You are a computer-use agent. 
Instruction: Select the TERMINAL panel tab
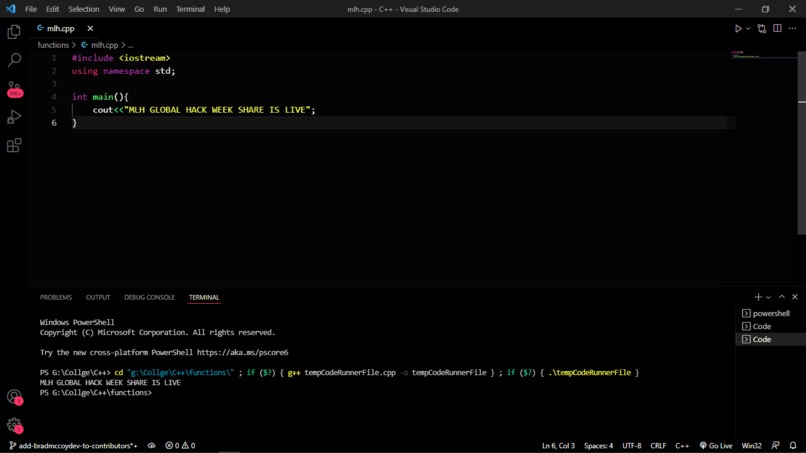[x=204, y=297]
